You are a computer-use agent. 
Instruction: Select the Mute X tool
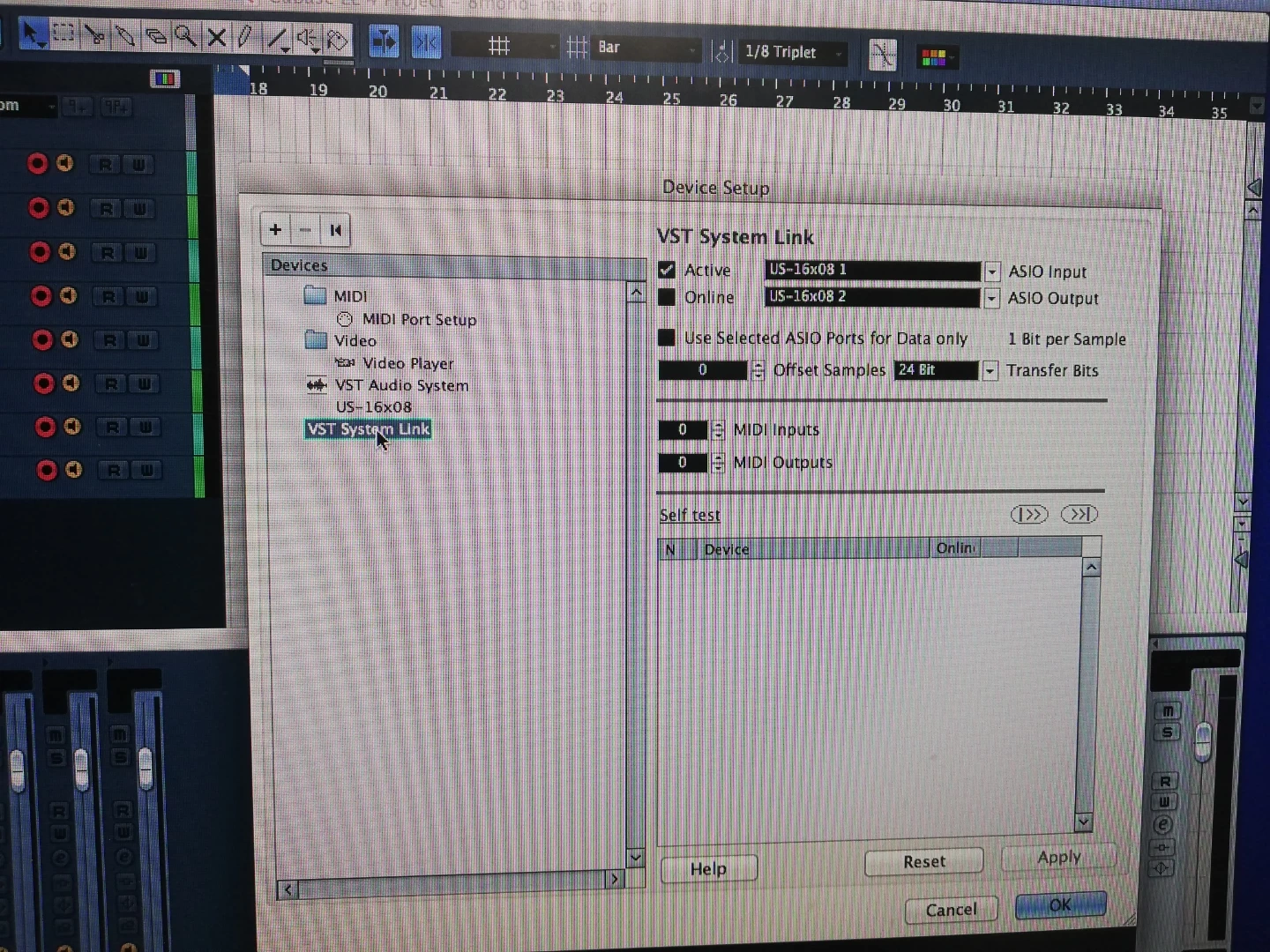click(x=216, y=37)
